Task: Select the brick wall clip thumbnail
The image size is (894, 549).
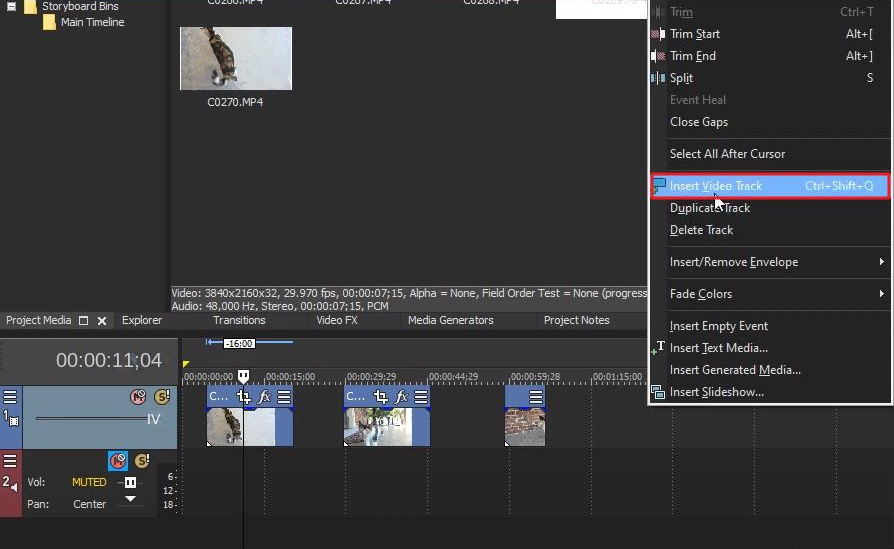Action: (525, 426)
